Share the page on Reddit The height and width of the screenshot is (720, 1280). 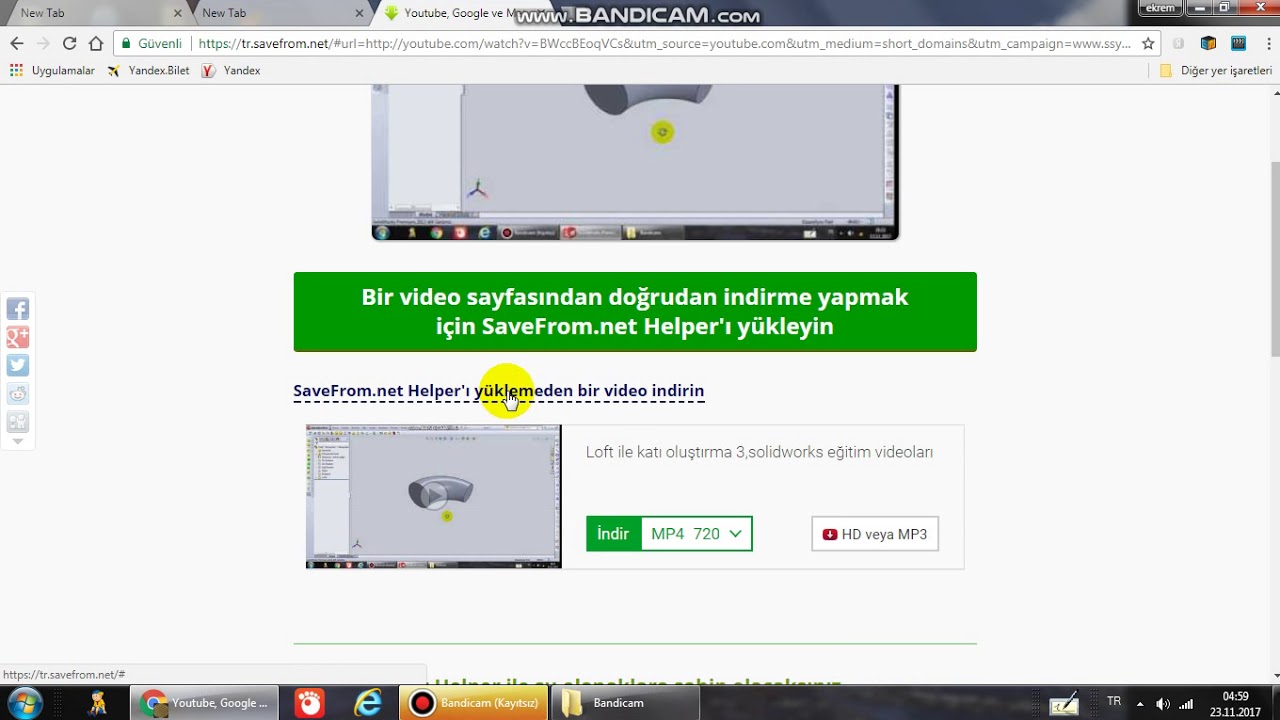click(18, 393)
